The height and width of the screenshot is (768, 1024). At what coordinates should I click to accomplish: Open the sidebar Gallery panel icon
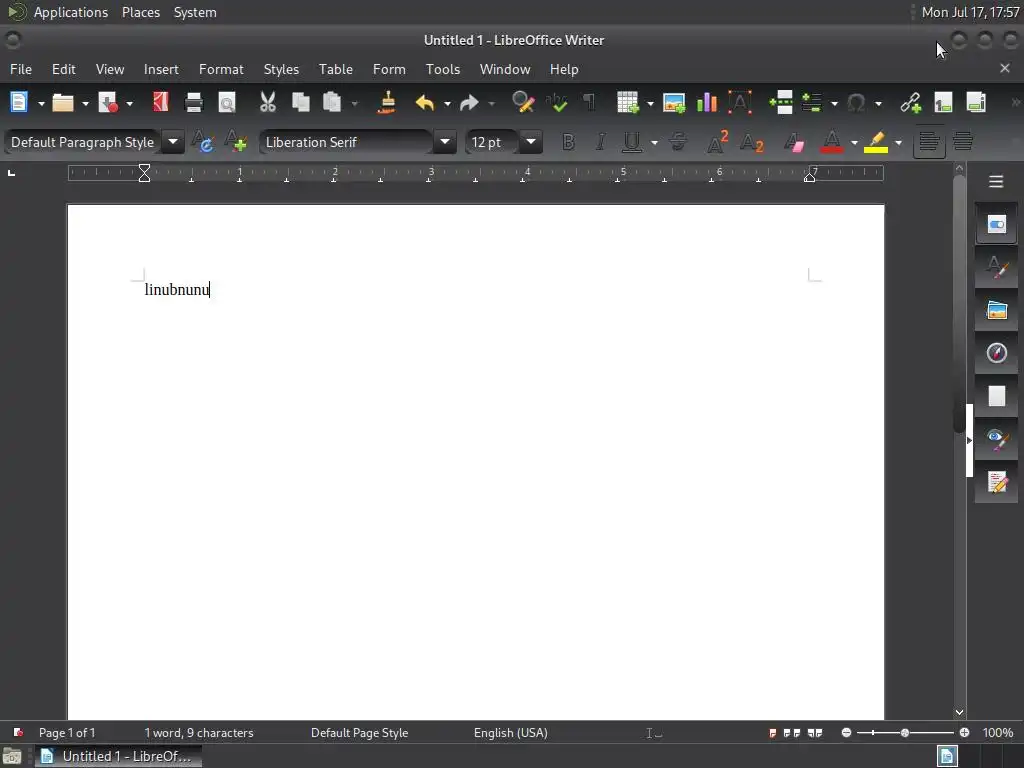click(x=996, y=310)
